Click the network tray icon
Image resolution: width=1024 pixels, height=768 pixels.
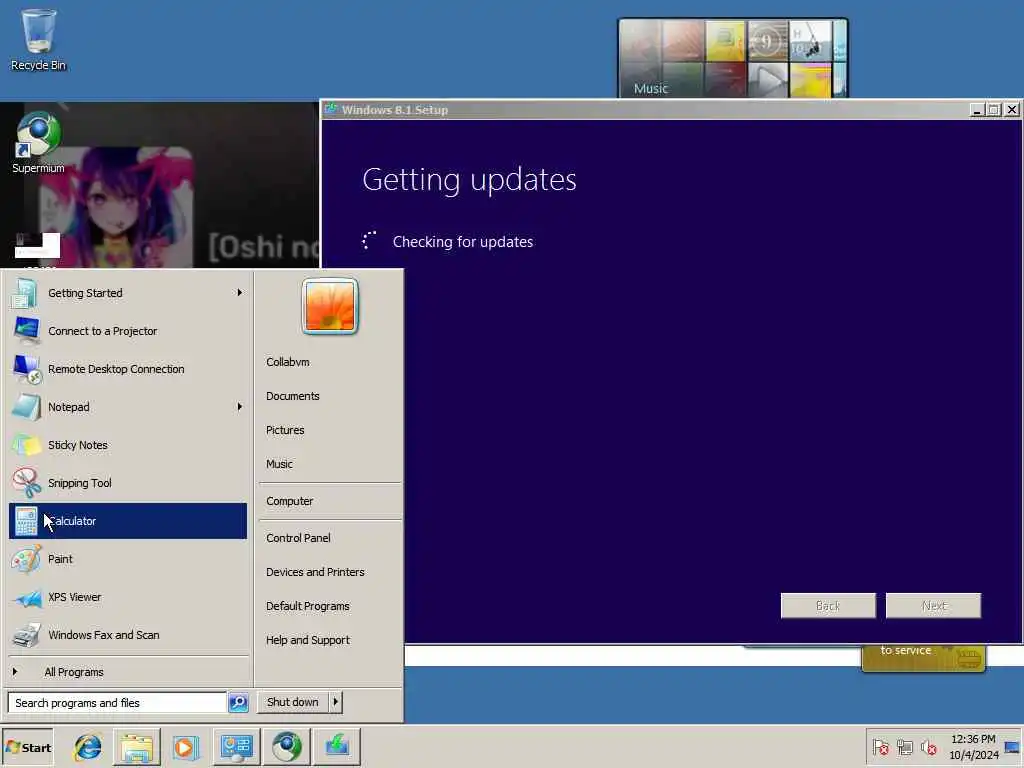[x=904, y=747]
